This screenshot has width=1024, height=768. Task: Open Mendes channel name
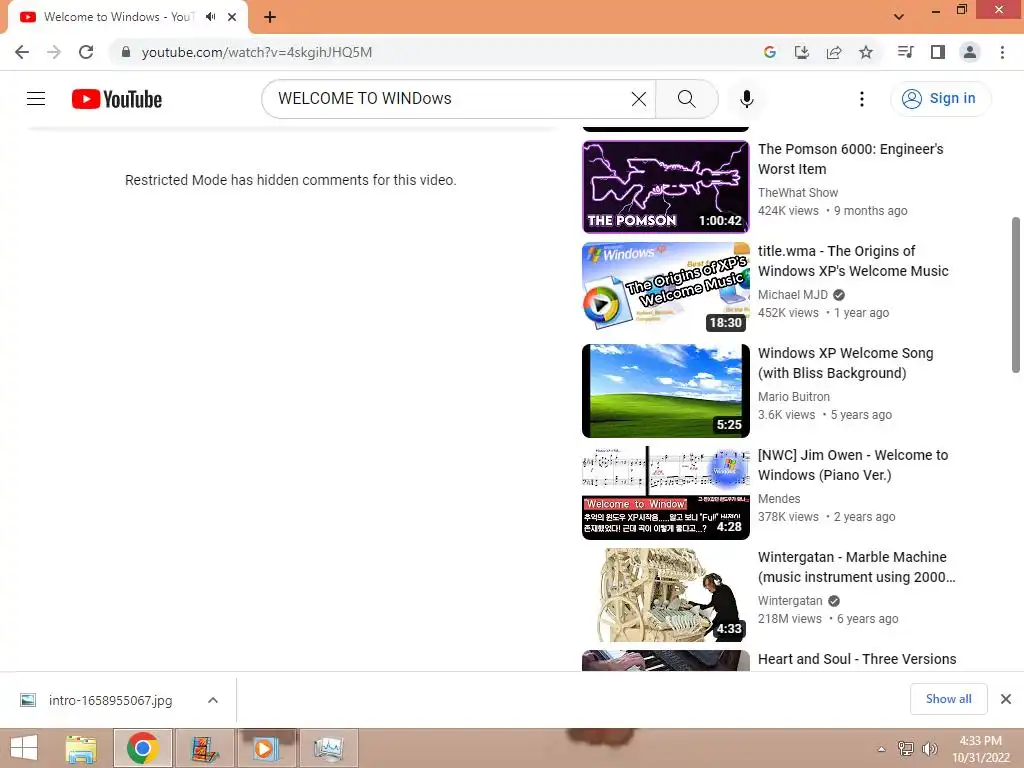coord(778,498)
